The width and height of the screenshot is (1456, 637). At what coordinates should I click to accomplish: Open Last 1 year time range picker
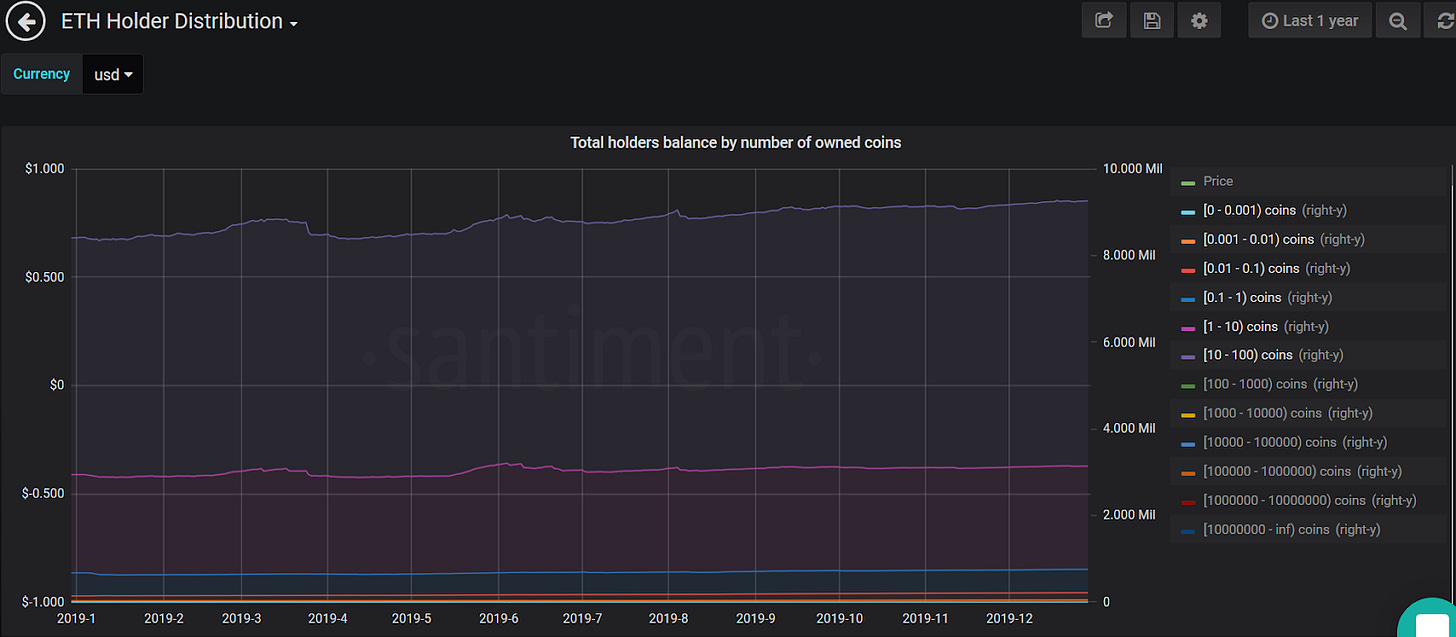(1310, 20)
